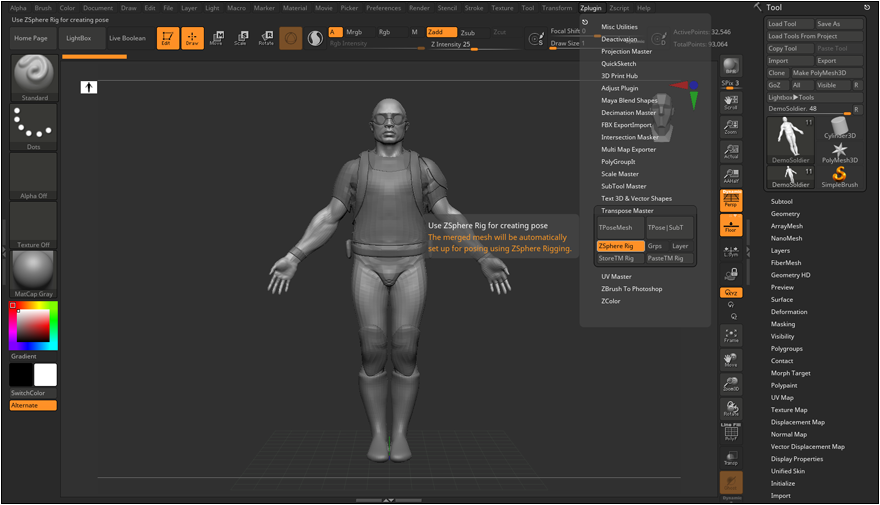The image size is (880, 505).
Task: Open the Preferences menu
Action: tap(383, 8)
